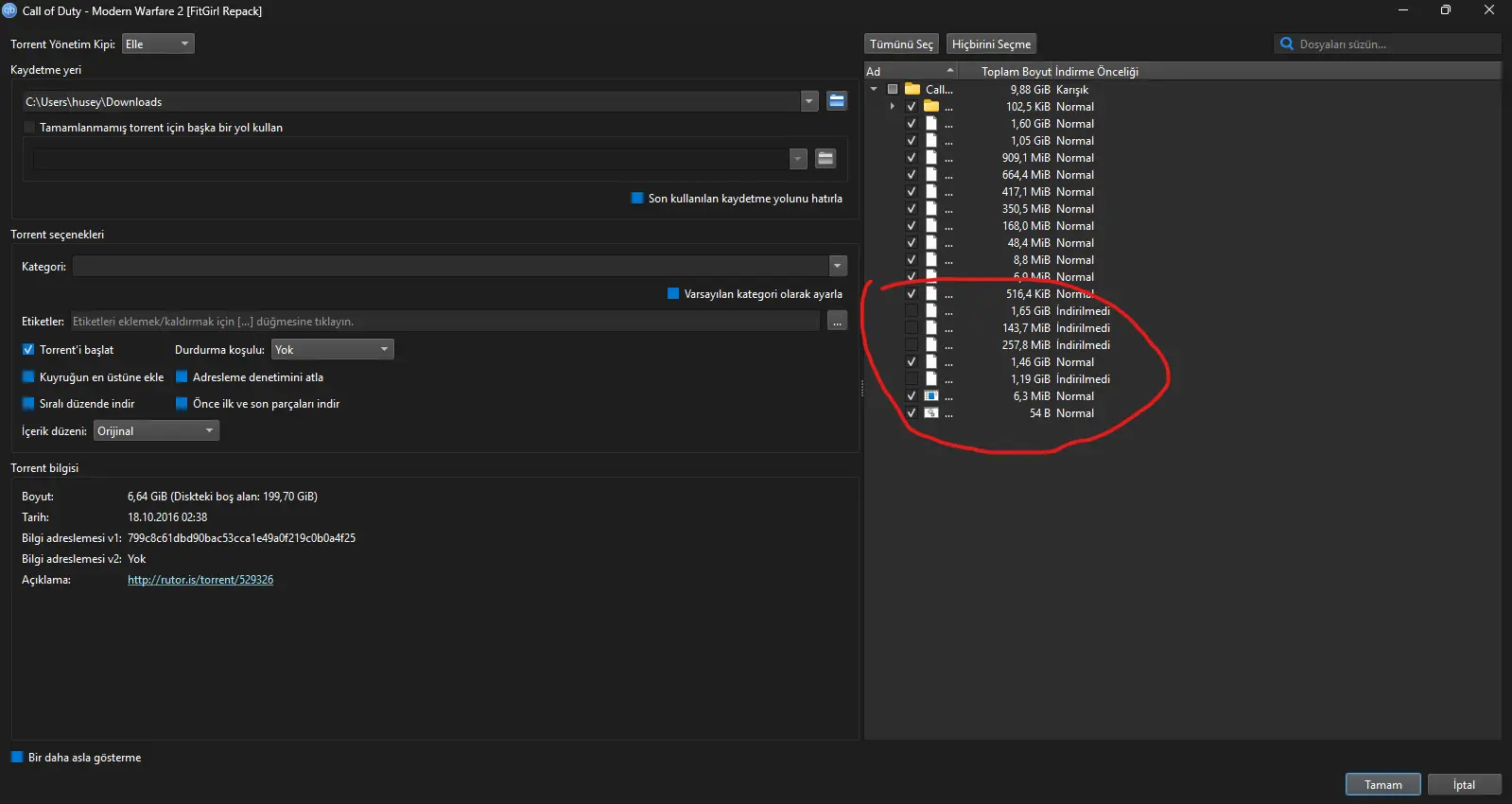Expand the save path history dropdown
The width and height of the screenshot is (1512, 804).
[809, 101]
